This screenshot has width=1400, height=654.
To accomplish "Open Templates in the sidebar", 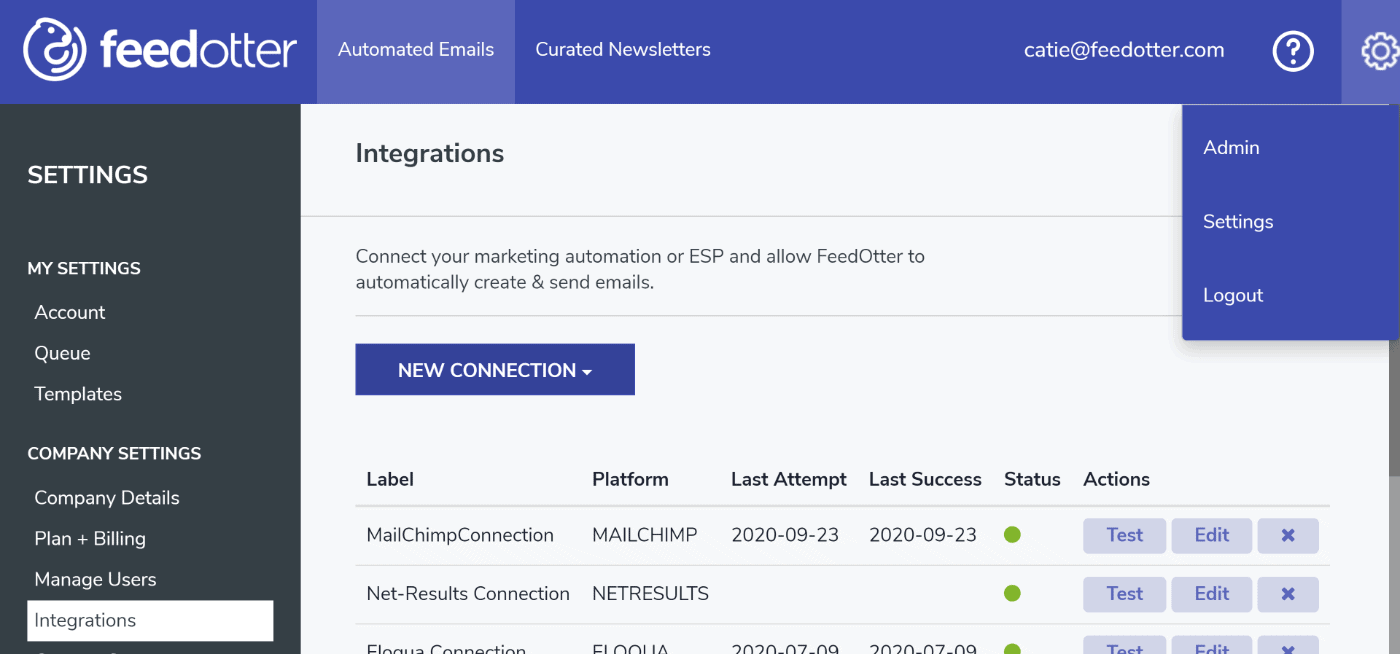I will point(78,395).
